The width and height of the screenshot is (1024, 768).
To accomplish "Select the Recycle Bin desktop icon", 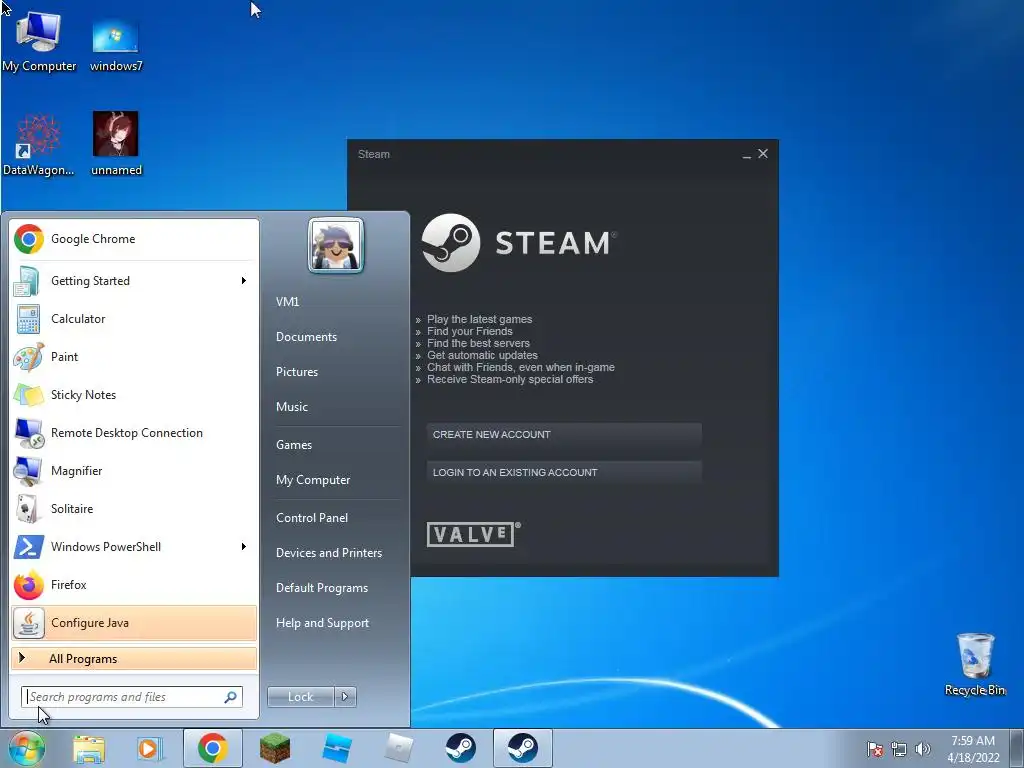I will click(975, 664).
